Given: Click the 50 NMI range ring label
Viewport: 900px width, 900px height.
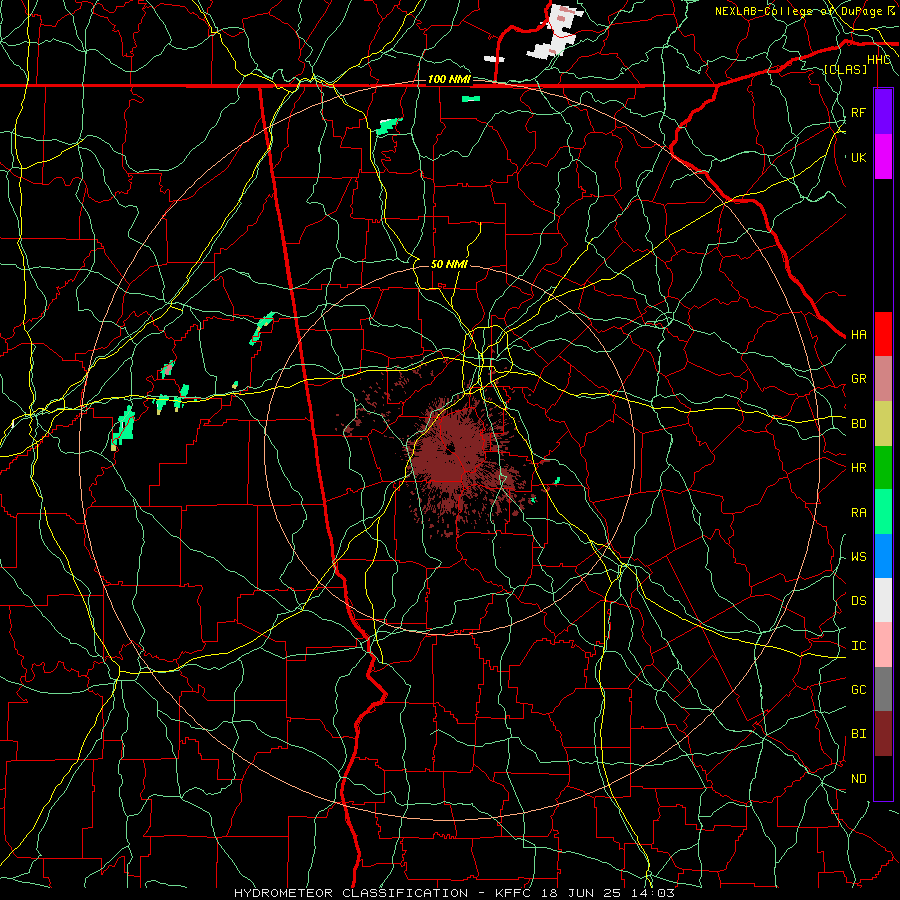Looking at the screenshot, I should pos(449,264).
